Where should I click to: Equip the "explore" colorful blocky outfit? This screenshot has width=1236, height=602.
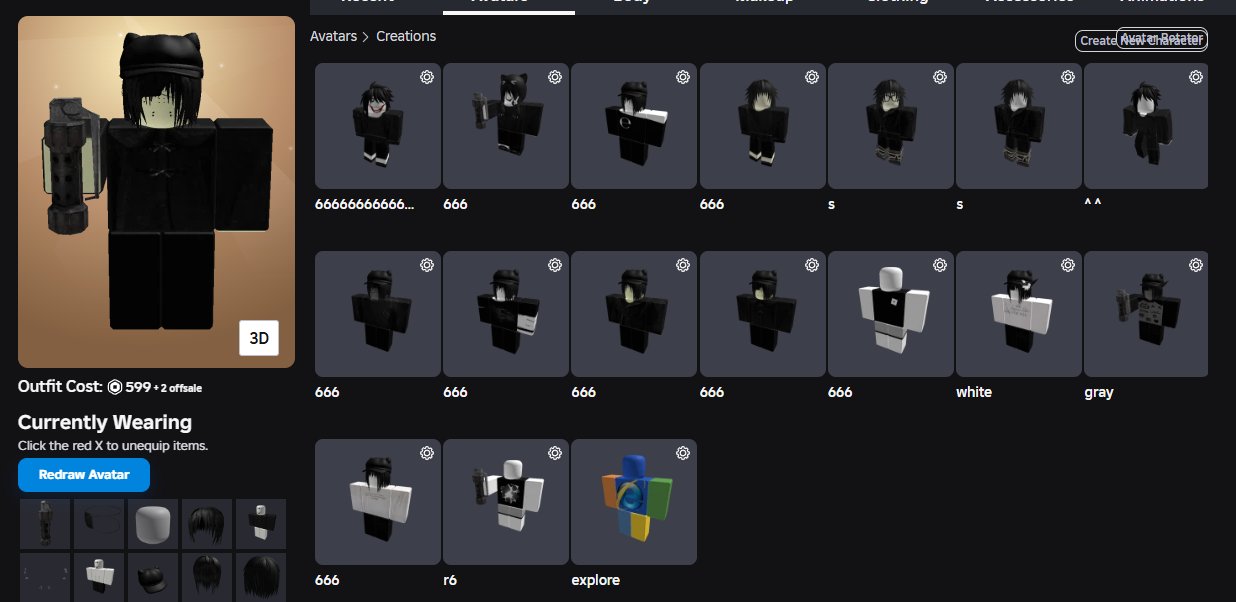(x=634, y=502)
